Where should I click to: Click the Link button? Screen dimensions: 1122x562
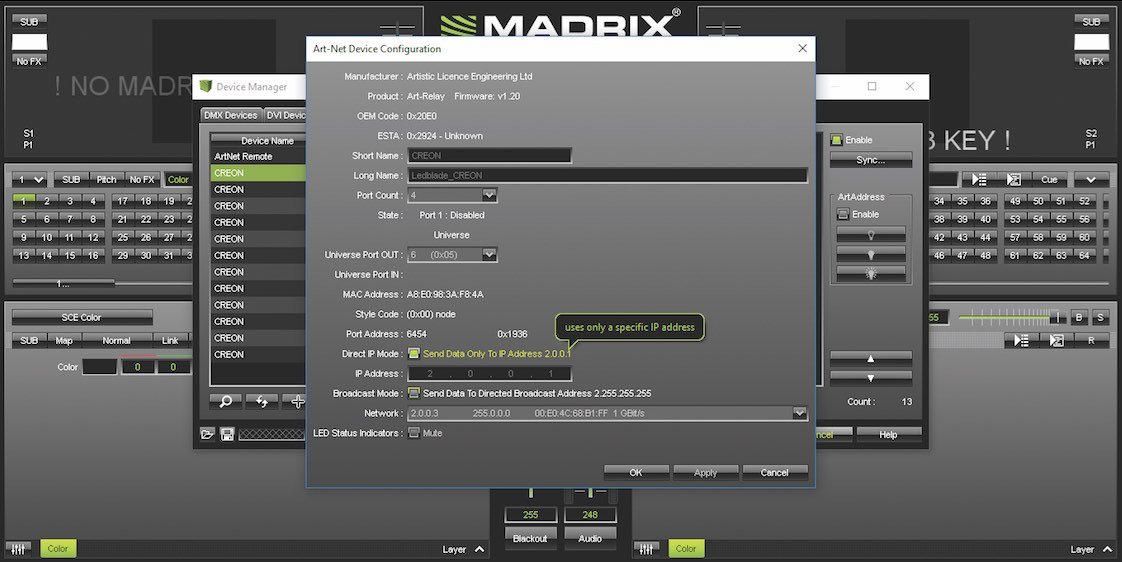(170, 341)
